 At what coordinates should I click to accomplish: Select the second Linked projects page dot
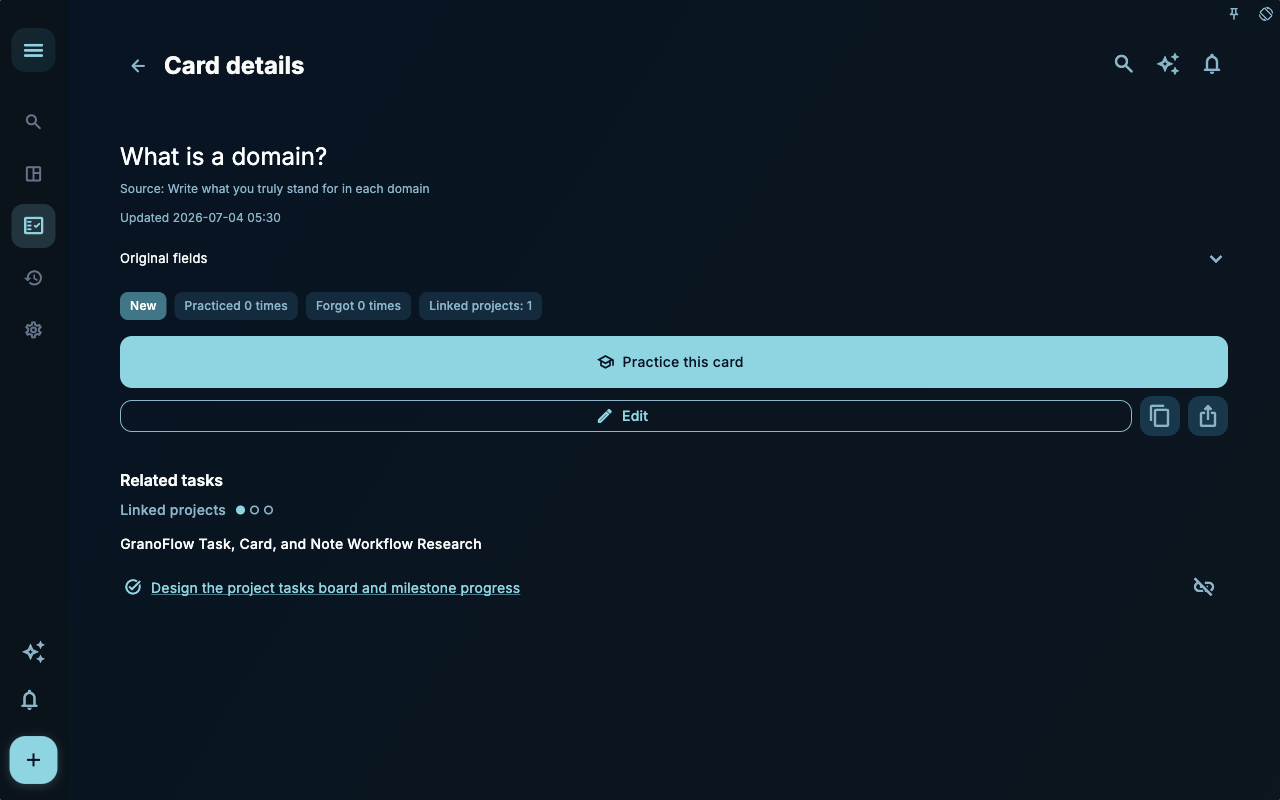[254, 510]
